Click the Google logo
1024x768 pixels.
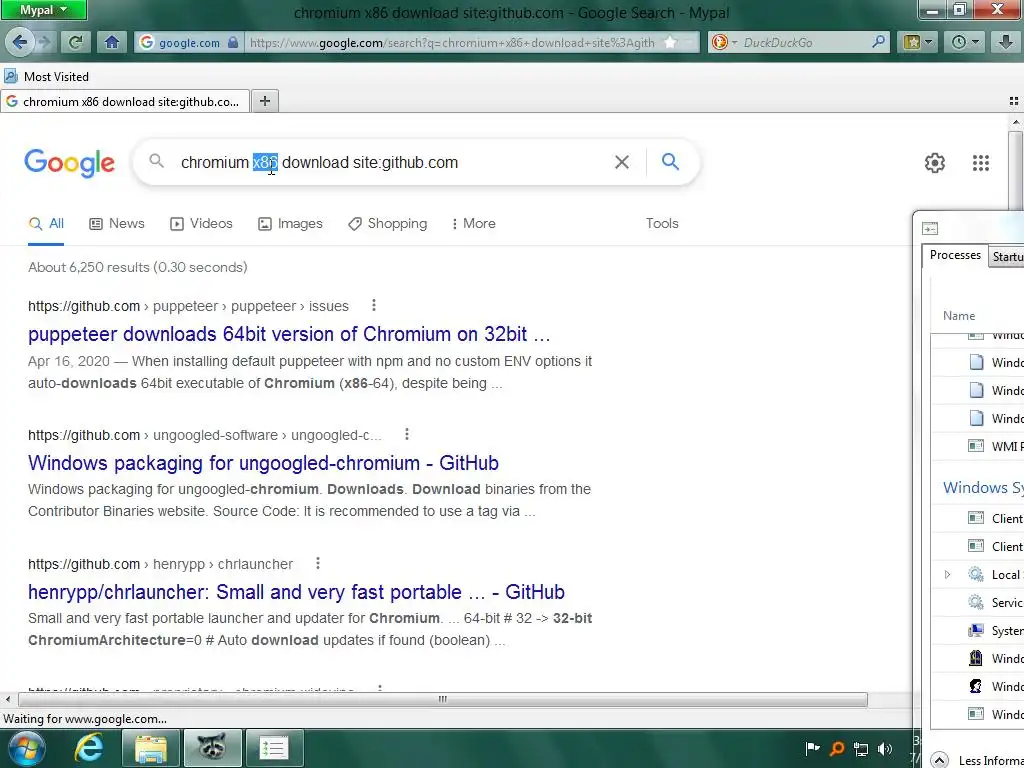pyautogui.click(x=70, y=163)
